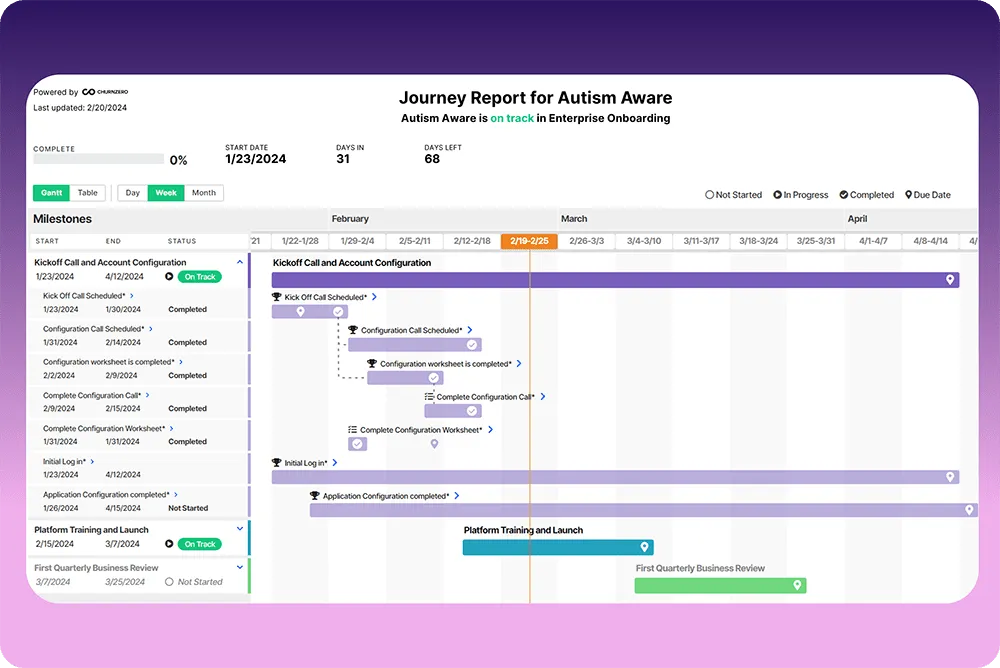
Task: Click the due date pin on the Platform Training bar
Action: click(x=644, y=547)
